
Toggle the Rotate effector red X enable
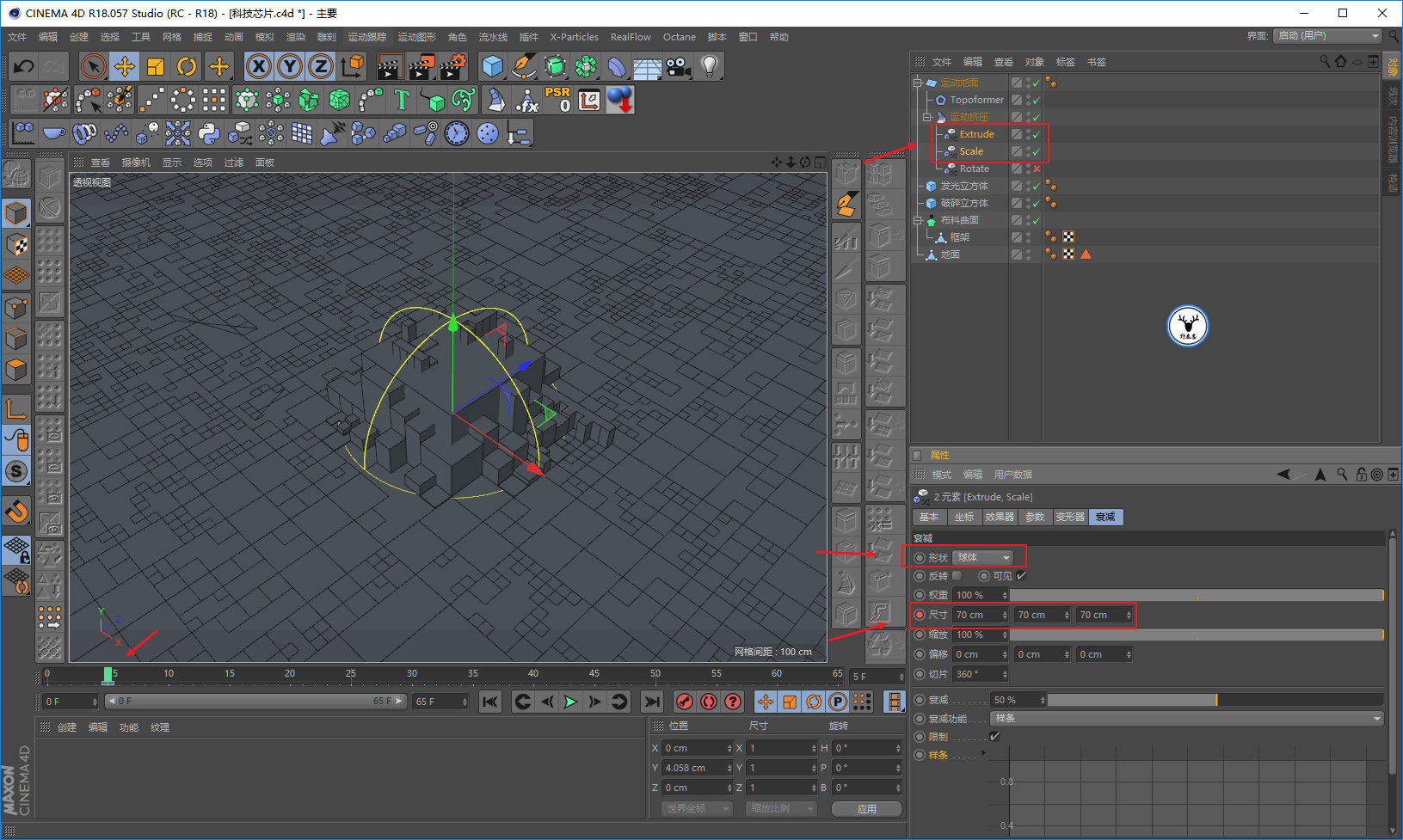pyautogui.click(x=1037, y=169)
